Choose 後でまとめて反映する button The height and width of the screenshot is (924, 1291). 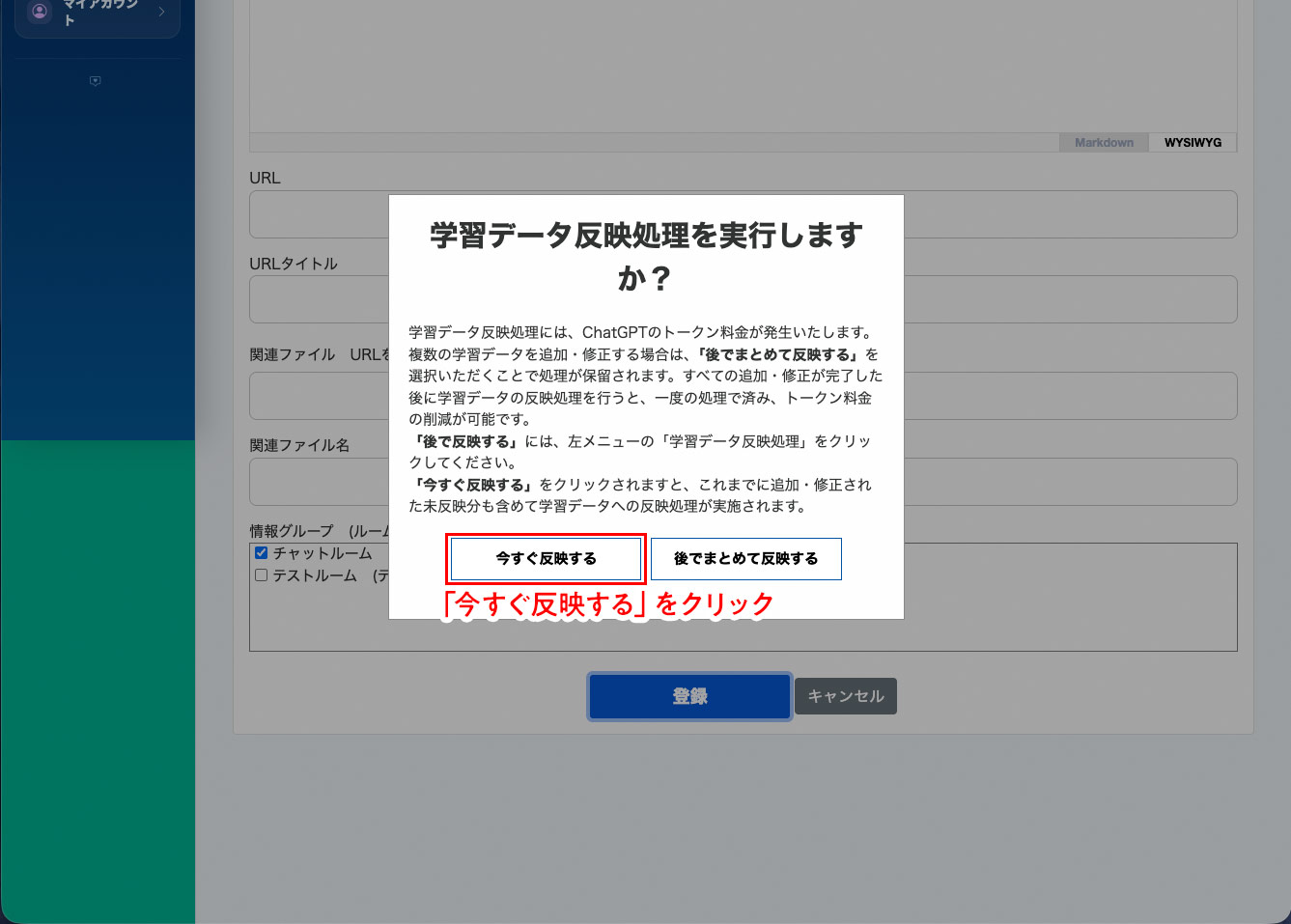(745, 559)
